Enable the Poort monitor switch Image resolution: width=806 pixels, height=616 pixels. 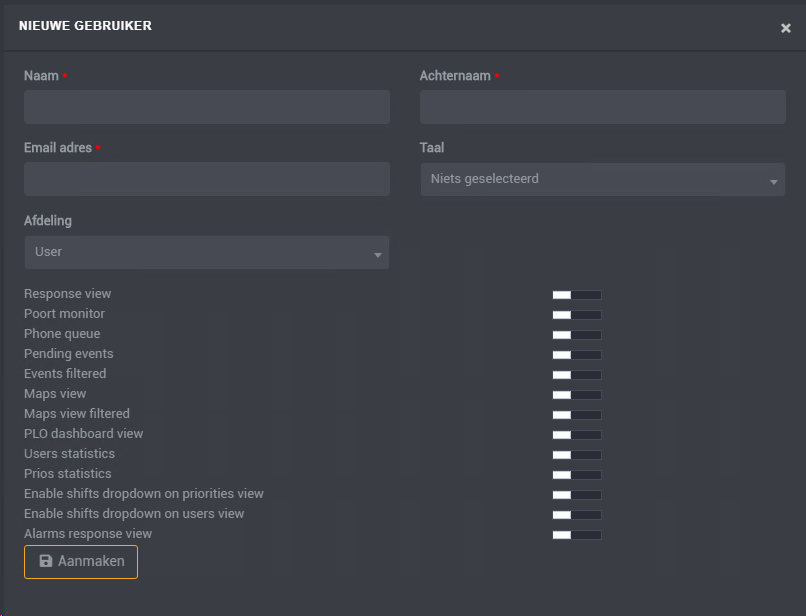click(x=577, y=315)
